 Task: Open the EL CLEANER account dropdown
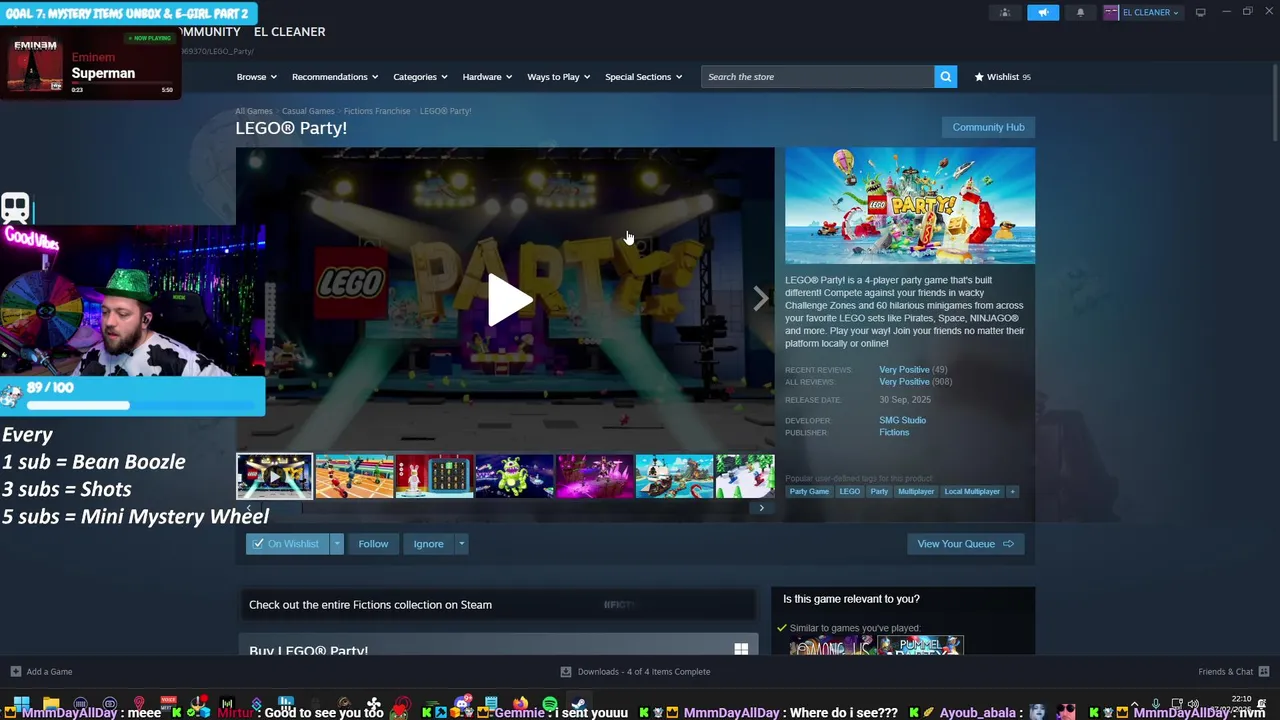[1150, 12]
